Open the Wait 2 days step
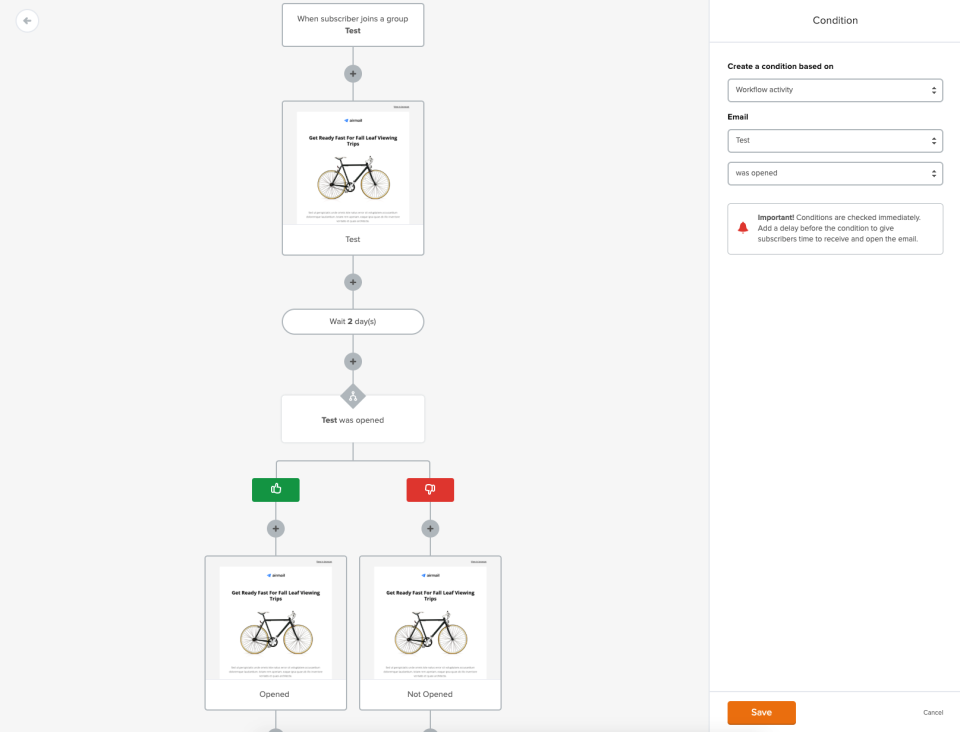 [352, 321]
